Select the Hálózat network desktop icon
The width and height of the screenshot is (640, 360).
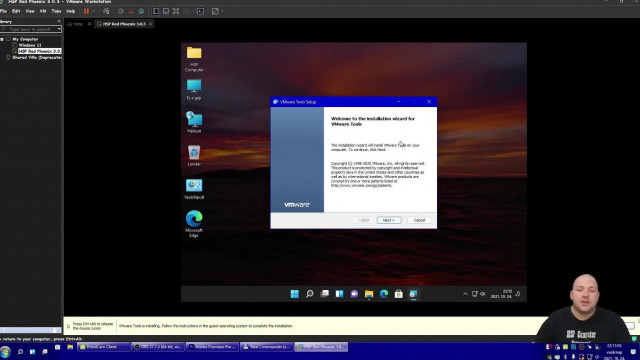[194, 122]
